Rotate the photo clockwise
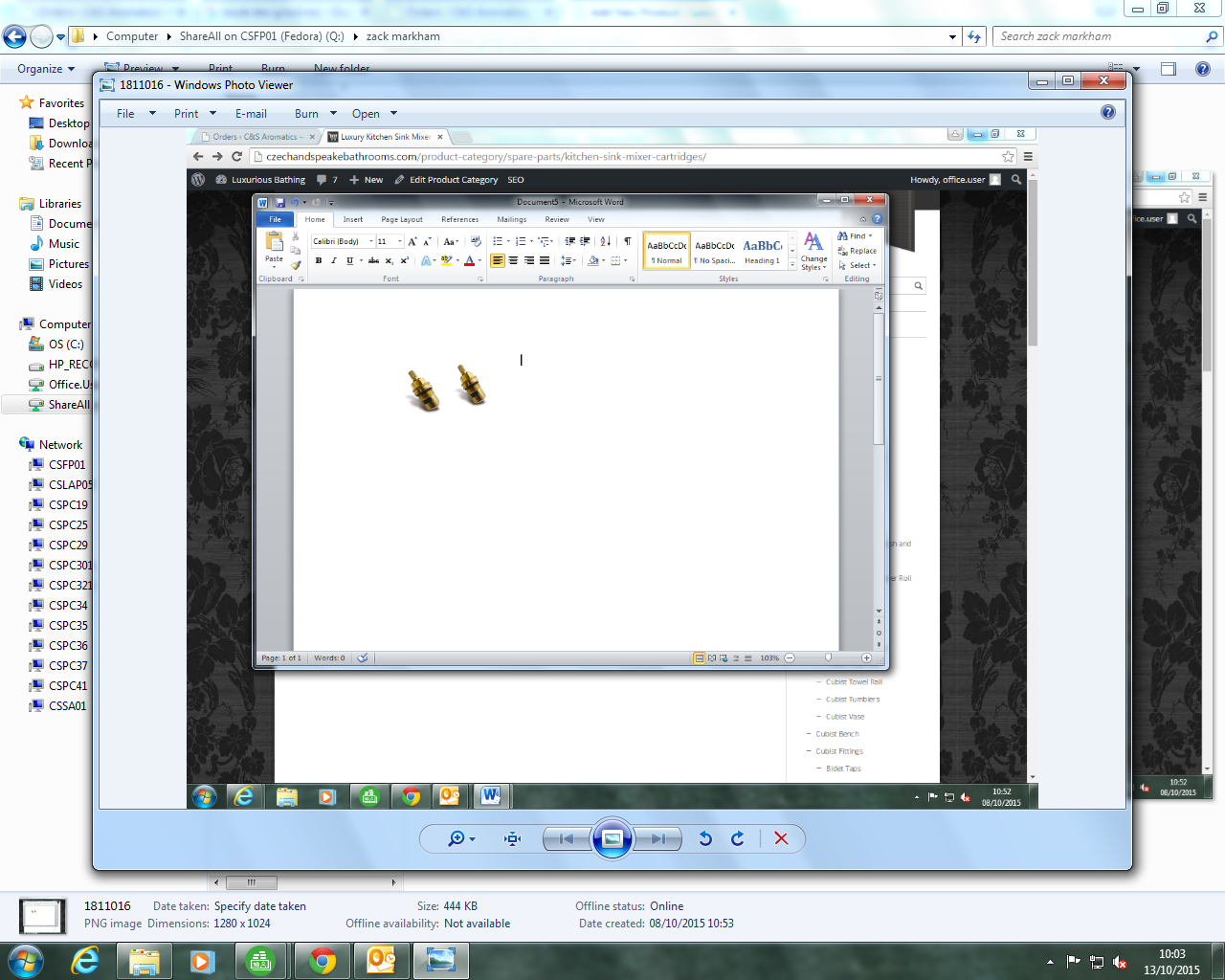The height and width of the screenshot is (980, 1225). (738, 839)
